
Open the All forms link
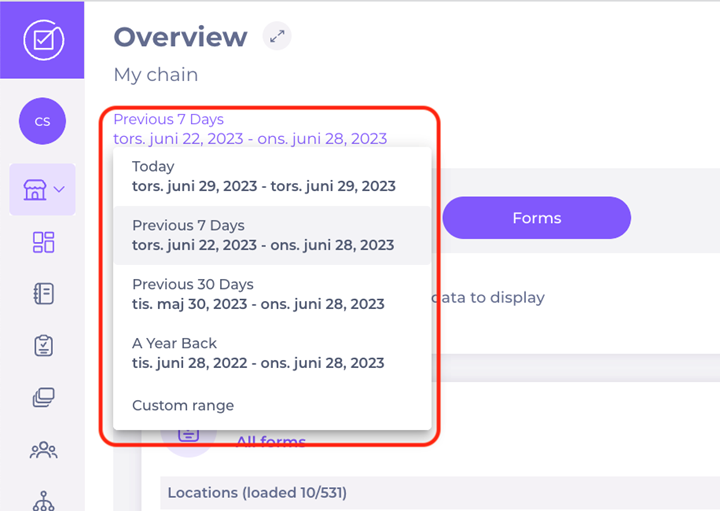pos(270,441)
